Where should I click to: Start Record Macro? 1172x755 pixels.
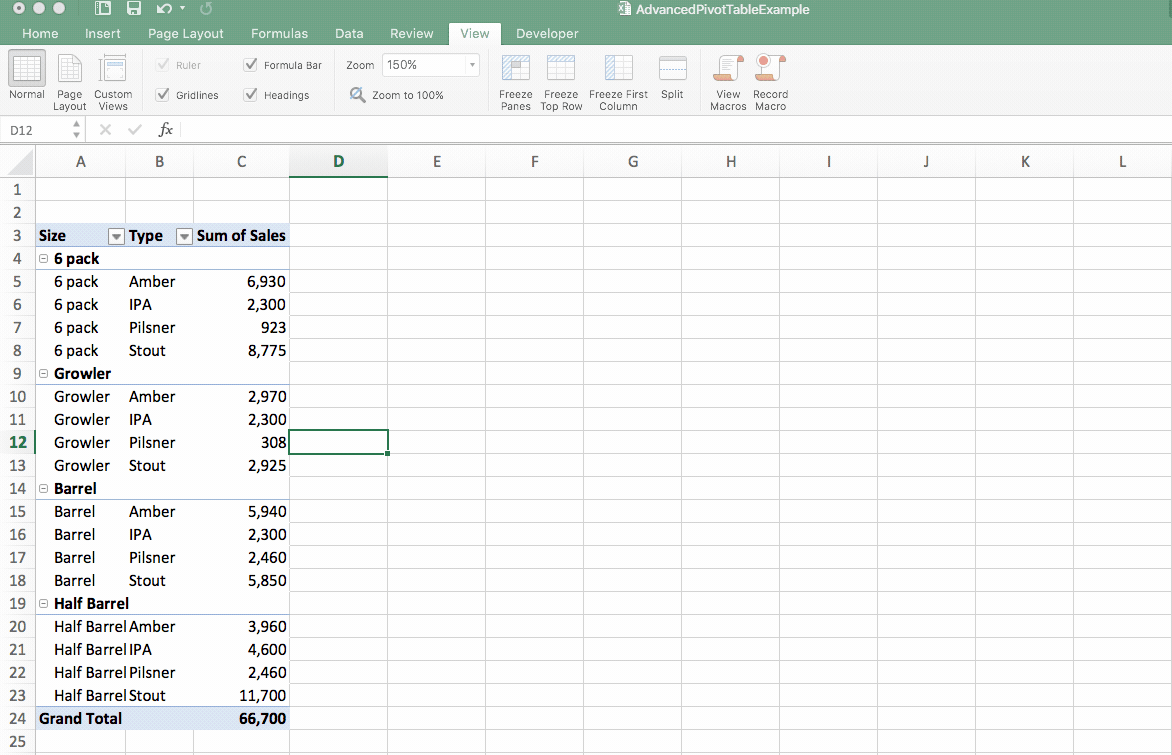(x=769, y=80)
